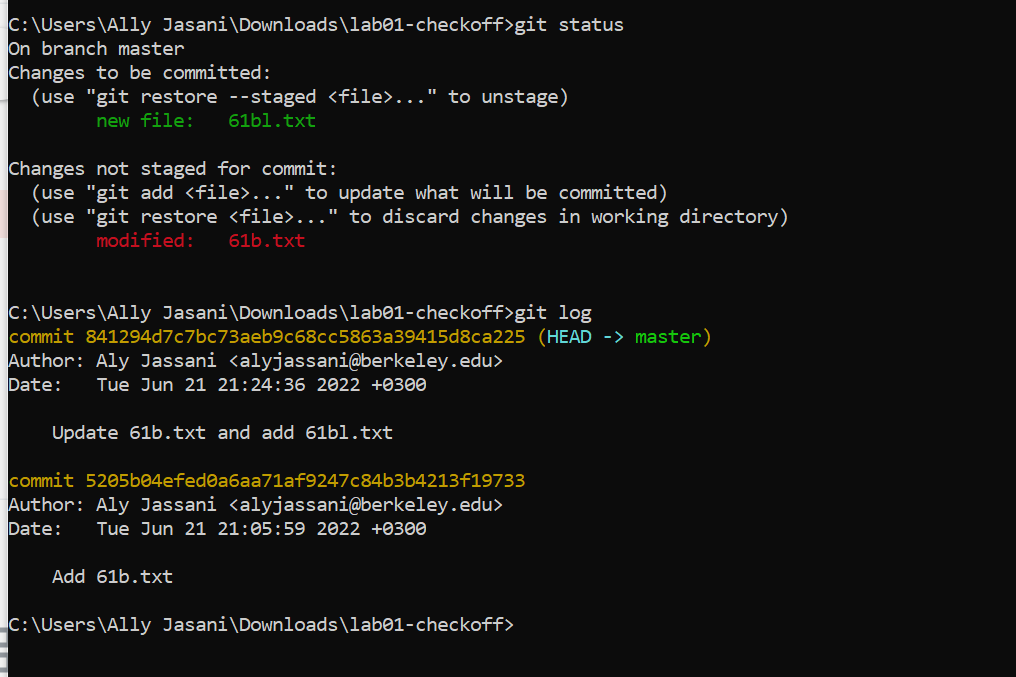
Task: Click the "git status" command text
Action: pyautogui.click(x=568, y=24)
